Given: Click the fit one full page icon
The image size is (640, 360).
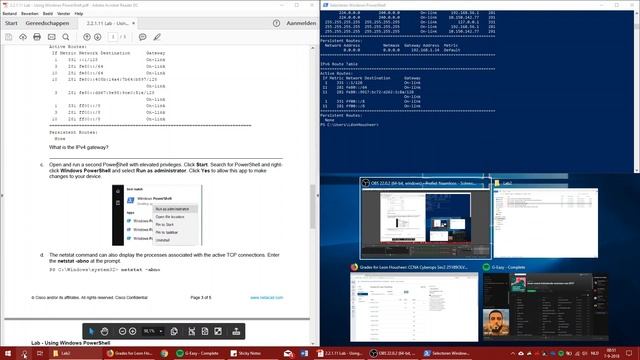Looking at the screenshot, I should pyautogui.click(x=205, y=331).
